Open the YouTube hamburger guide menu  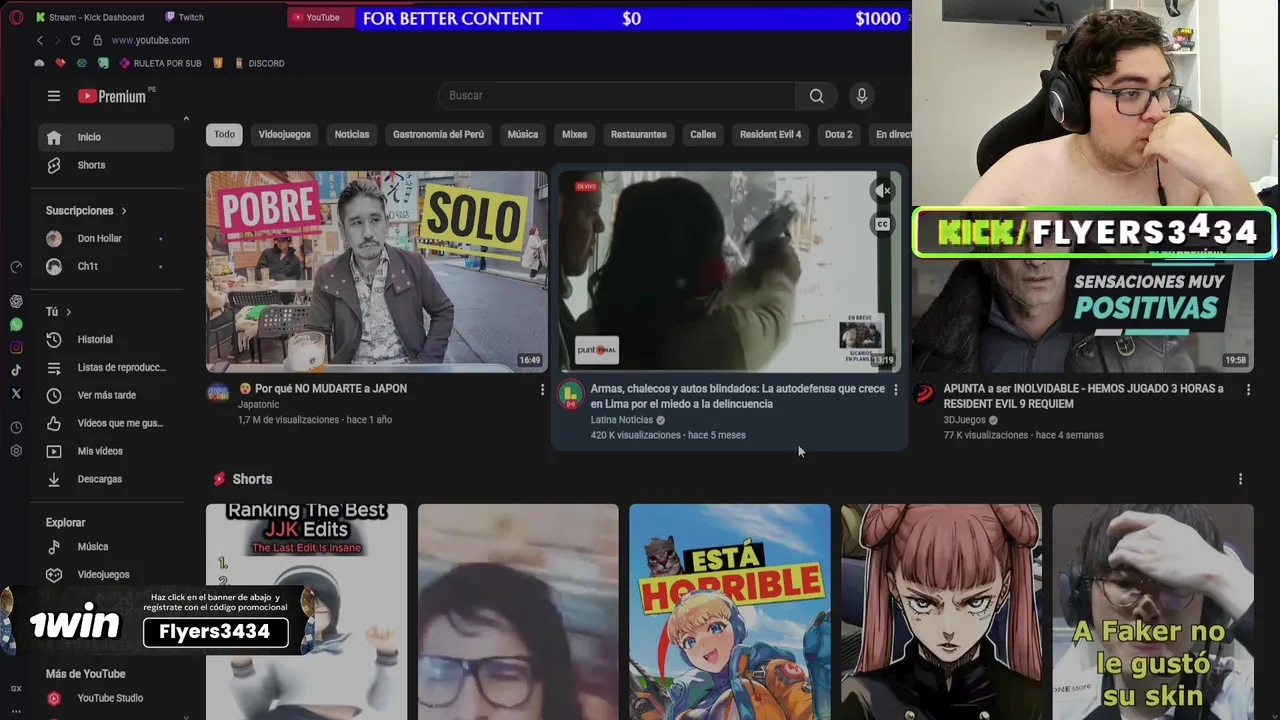(x=54, y=96)
